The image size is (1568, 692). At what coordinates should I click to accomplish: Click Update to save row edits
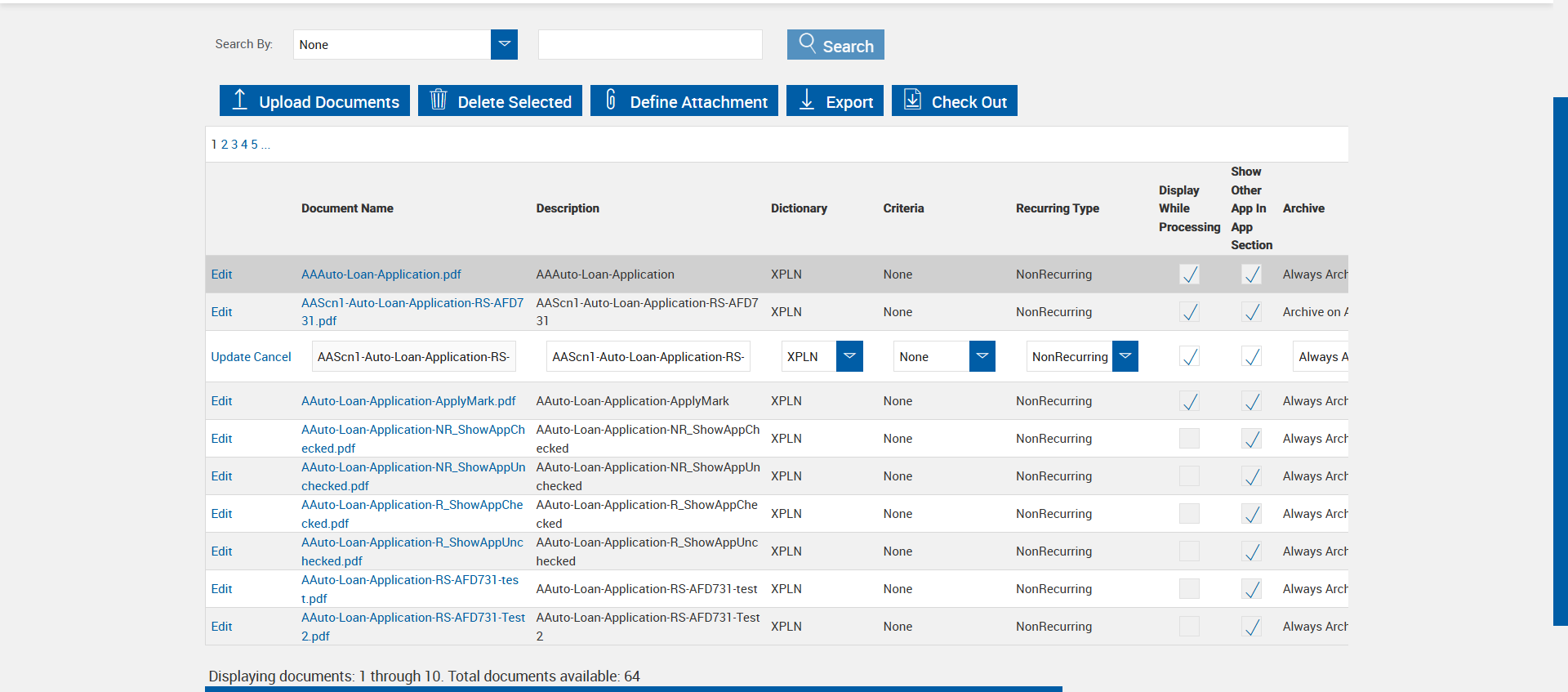230,357
